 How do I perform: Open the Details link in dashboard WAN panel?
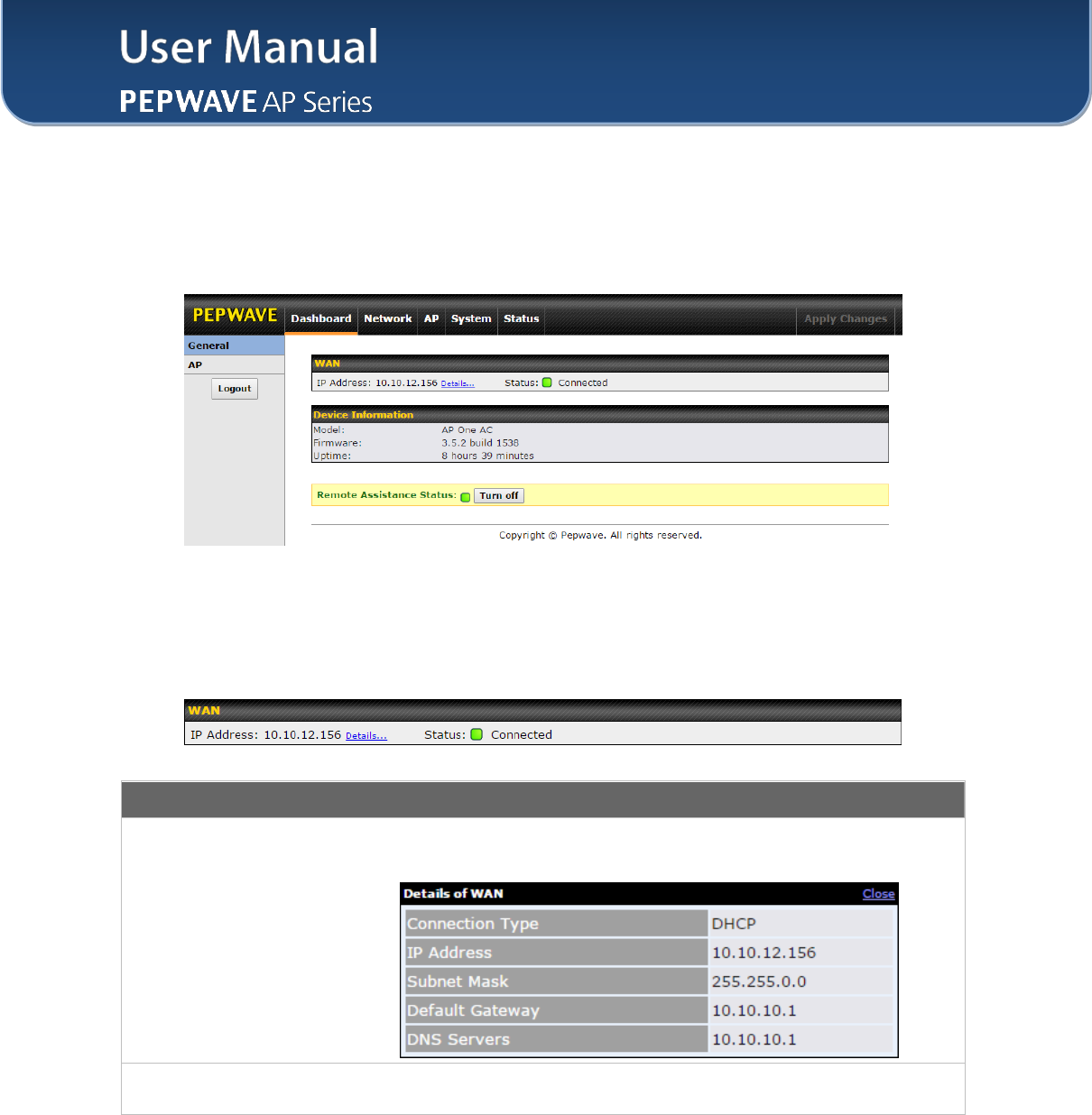pyautogui.click(x=458, y=383)
